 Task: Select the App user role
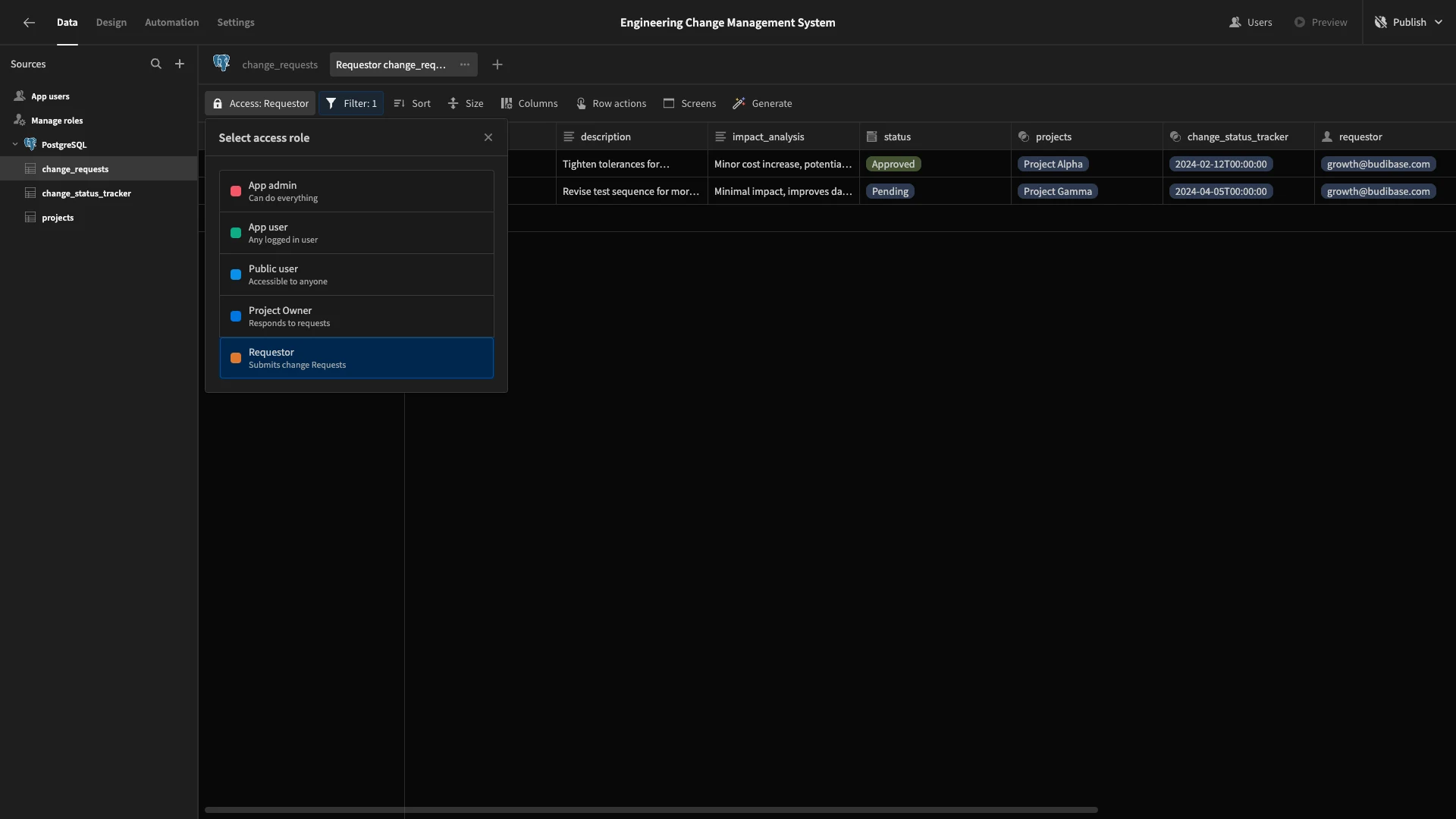356,233
